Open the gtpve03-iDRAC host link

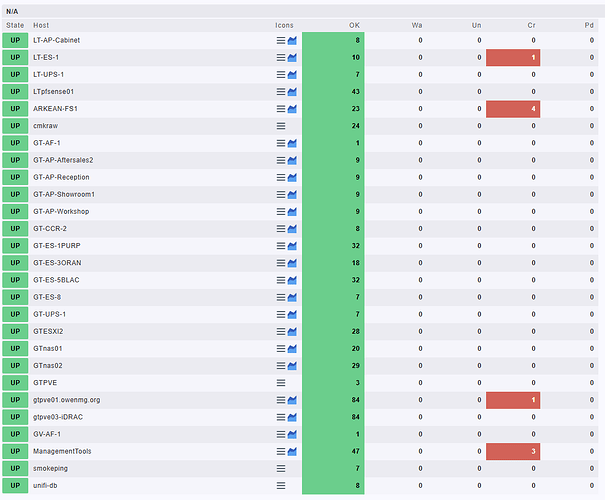(62, 417)
